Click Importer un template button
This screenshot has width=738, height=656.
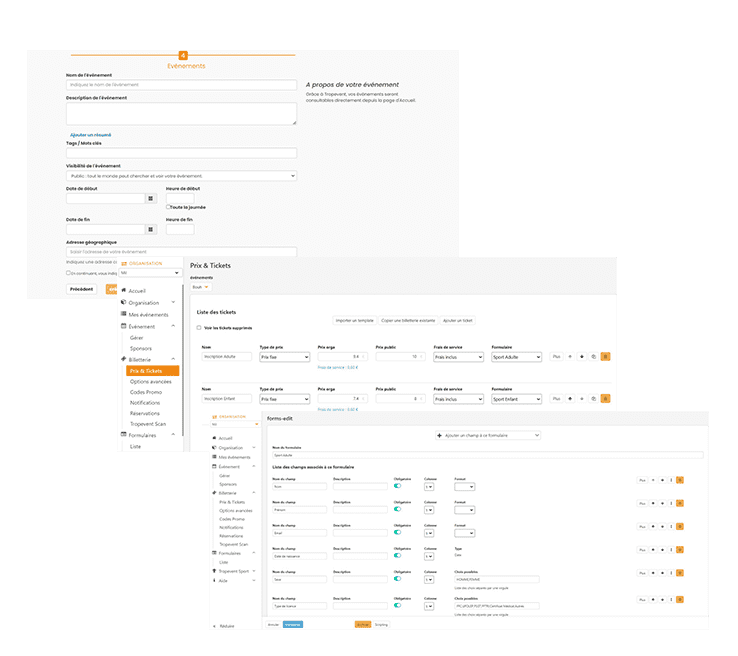pos(355,320)
